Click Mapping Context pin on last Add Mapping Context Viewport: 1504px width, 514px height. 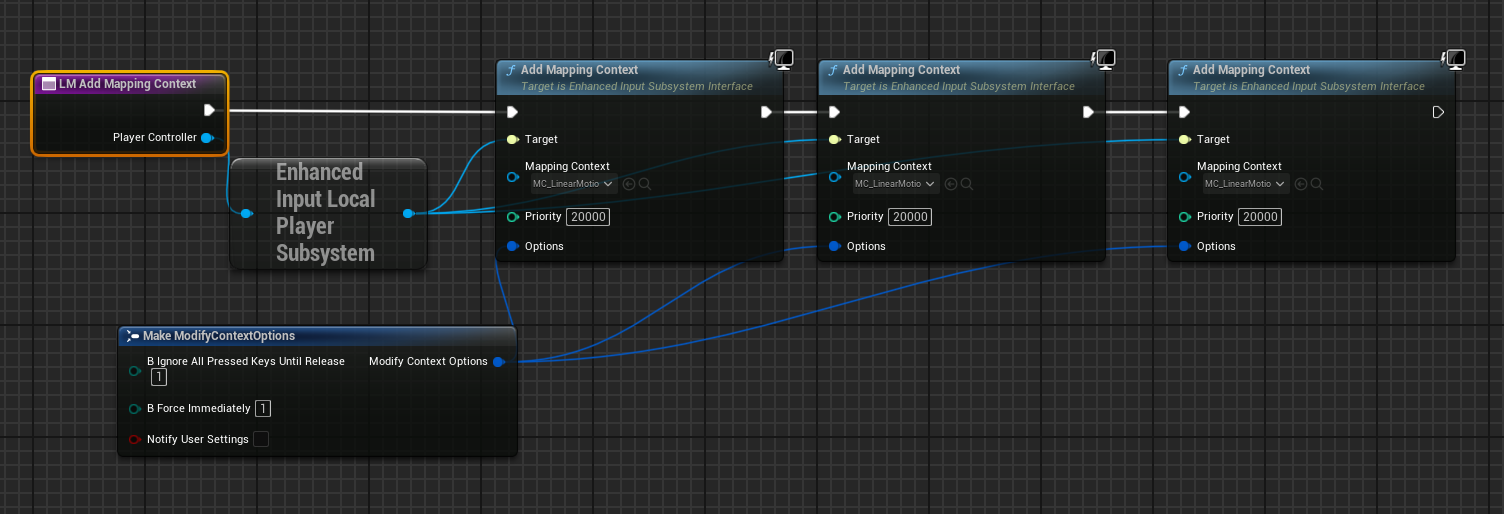pos(1185,176)
